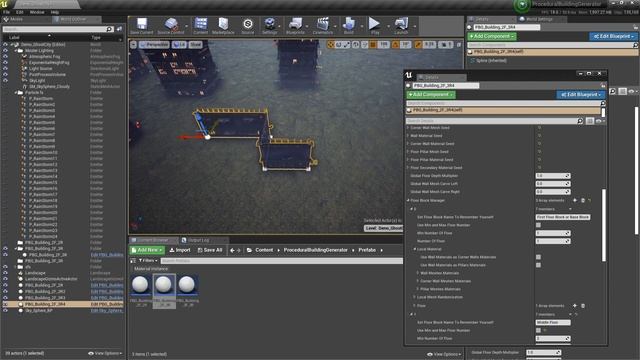Click Import in Content Browser
Image resolution: width=640 pixels, height=360 pixels.
click(180, 250)
